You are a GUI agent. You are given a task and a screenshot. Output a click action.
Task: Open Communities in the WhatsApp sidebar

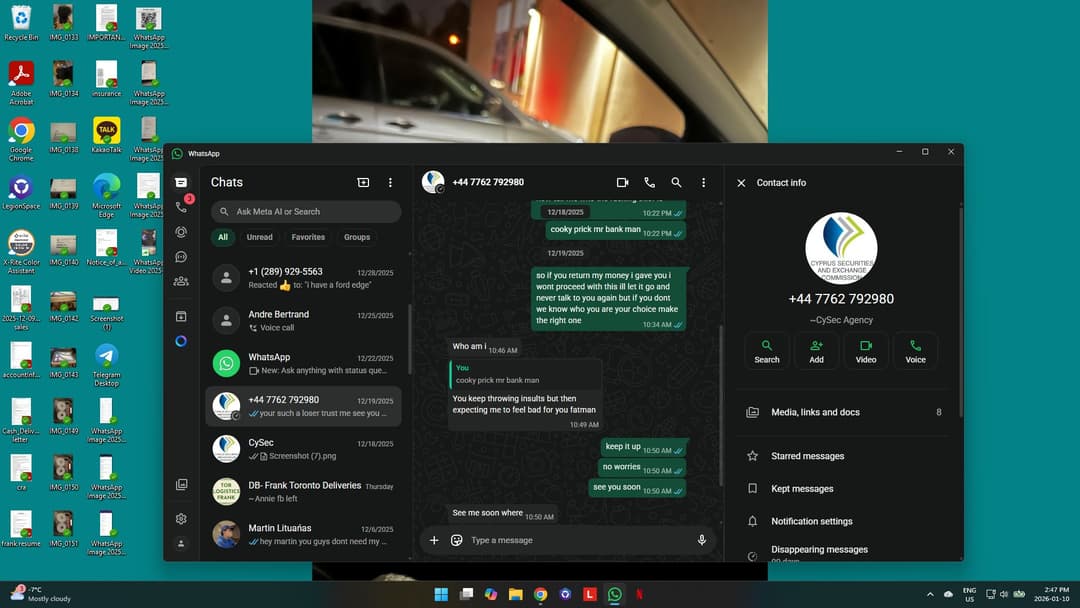click(181, 281)
